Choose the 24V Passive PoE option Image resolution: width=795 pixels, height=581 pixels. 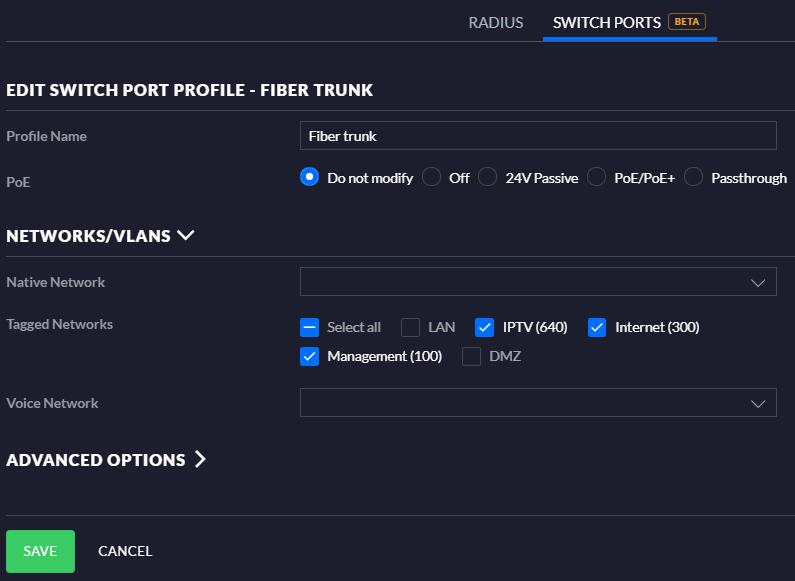[x=488, y=177]
